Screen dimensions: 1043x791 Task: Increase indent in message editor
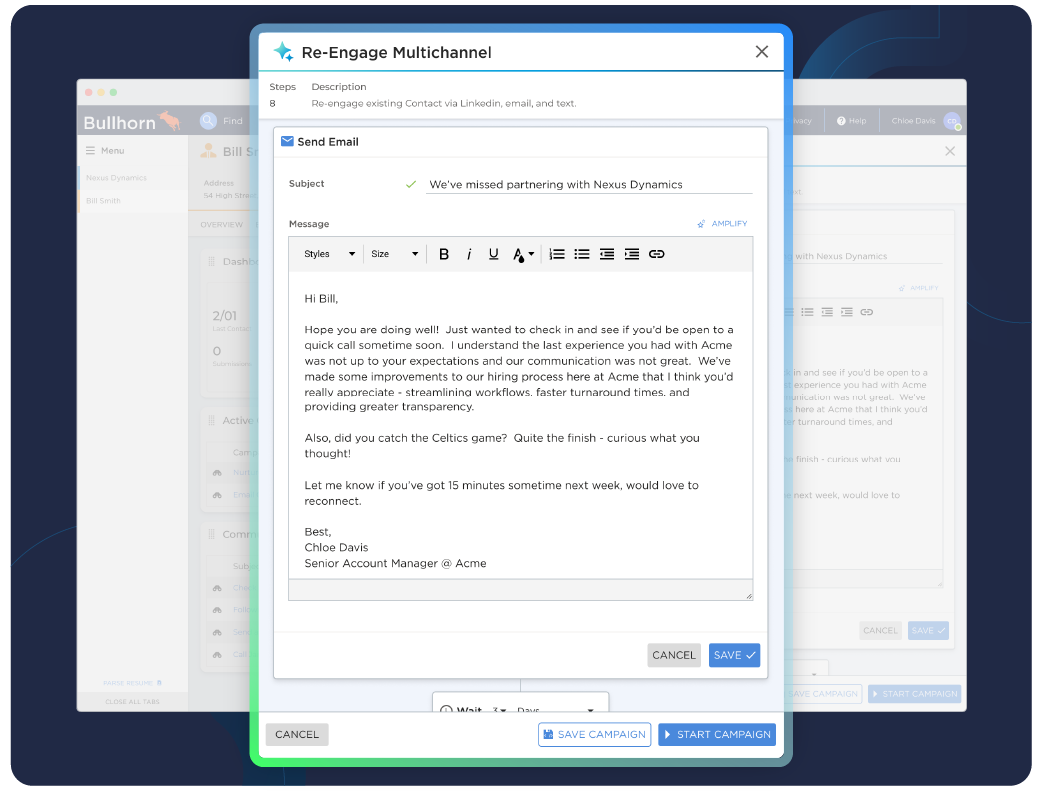(632, 254)
